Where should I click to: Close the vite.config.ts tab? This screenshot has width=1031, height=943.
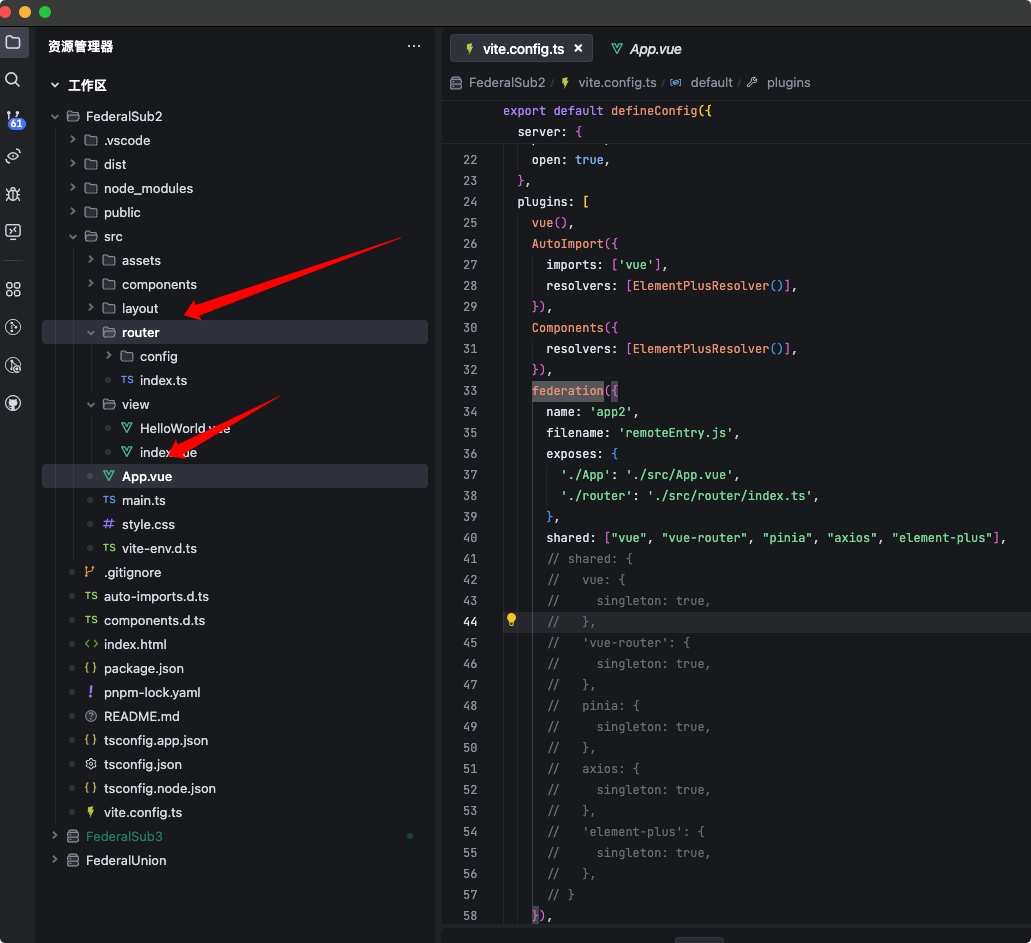(x=578, y=47)
